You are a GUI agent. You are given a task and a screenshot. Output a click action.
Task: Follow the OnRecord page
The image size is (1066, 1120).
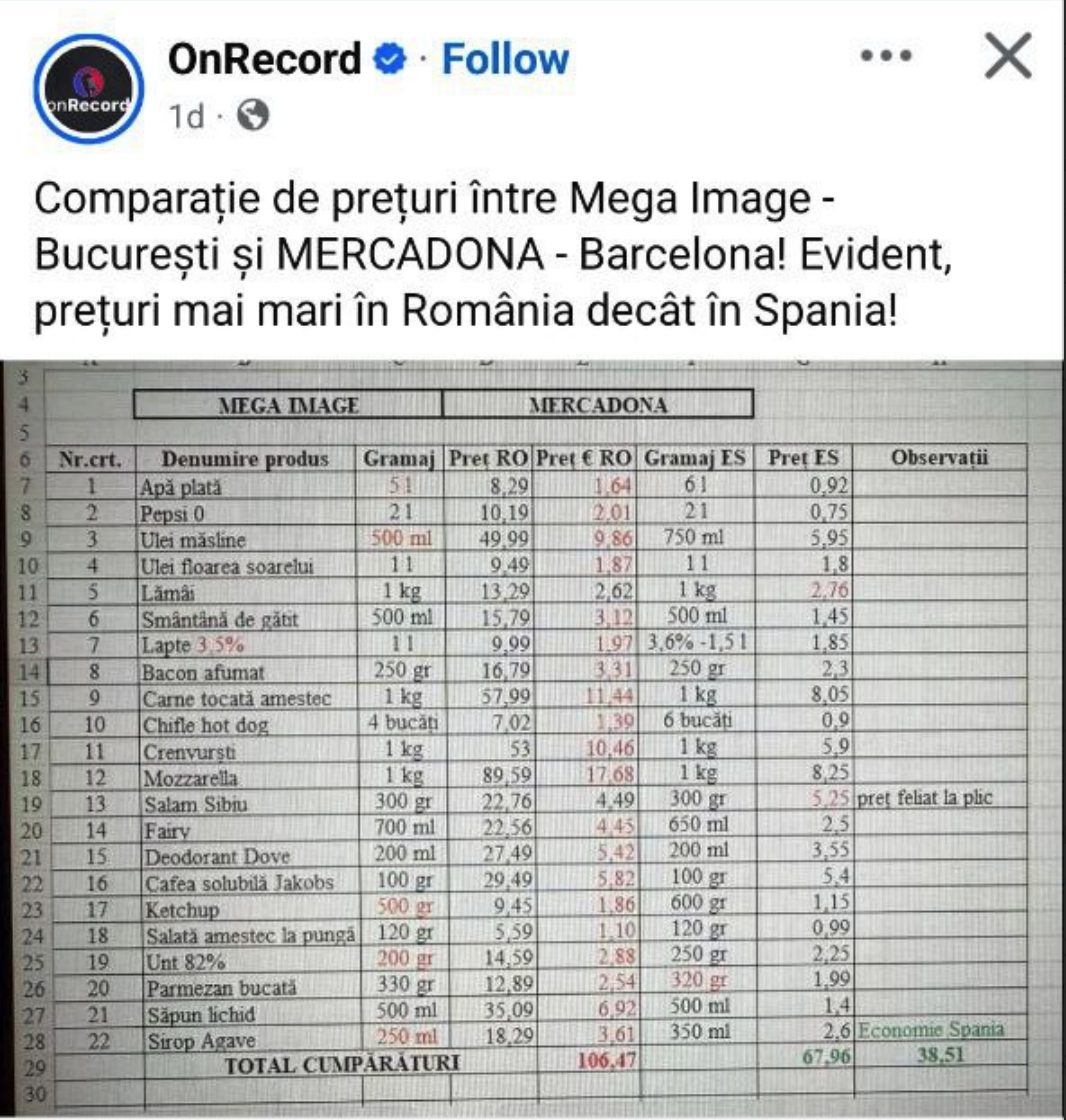505,59
